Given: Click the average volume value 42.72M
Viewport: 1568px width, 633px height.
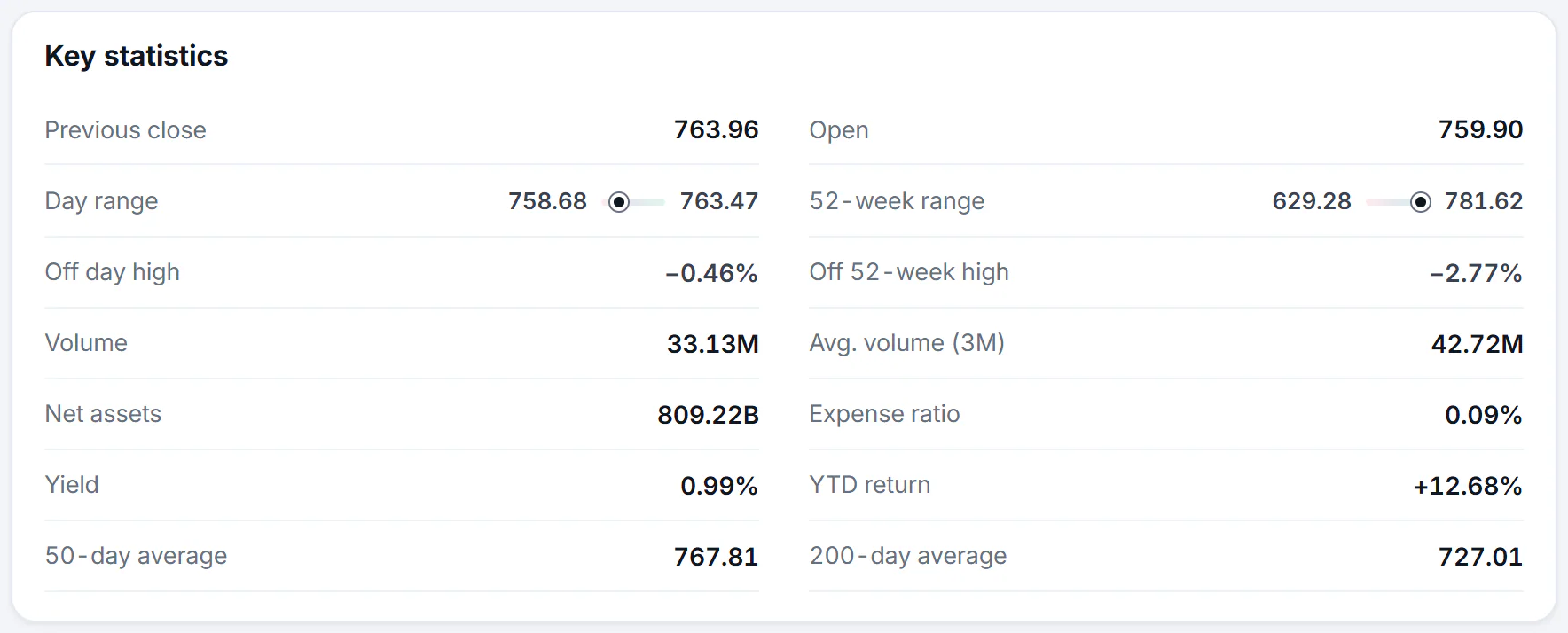Looking at the screenshot, I should pos(1478,343).
